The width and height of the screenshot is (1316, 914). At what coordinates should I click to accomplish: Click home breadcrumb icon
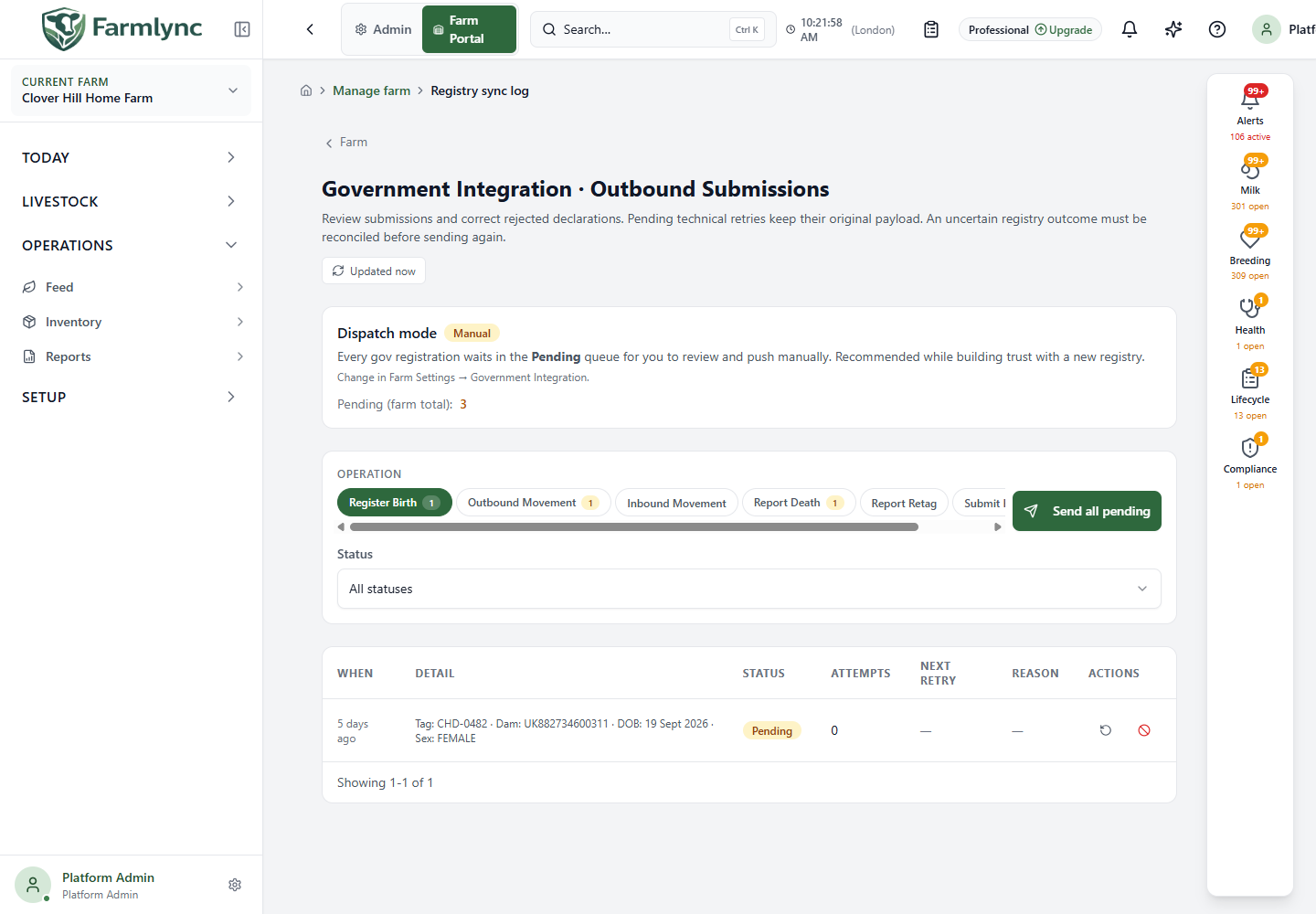click(x=306, y=90)
